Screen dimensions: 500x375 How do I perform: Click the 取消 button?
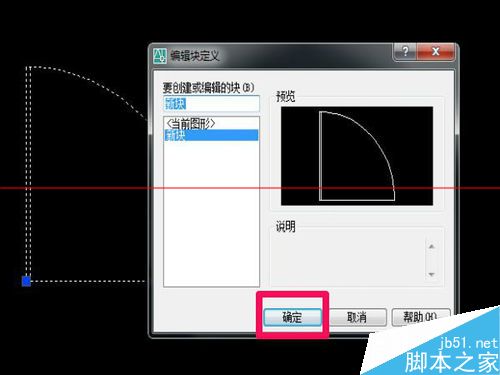click(357, 317)
